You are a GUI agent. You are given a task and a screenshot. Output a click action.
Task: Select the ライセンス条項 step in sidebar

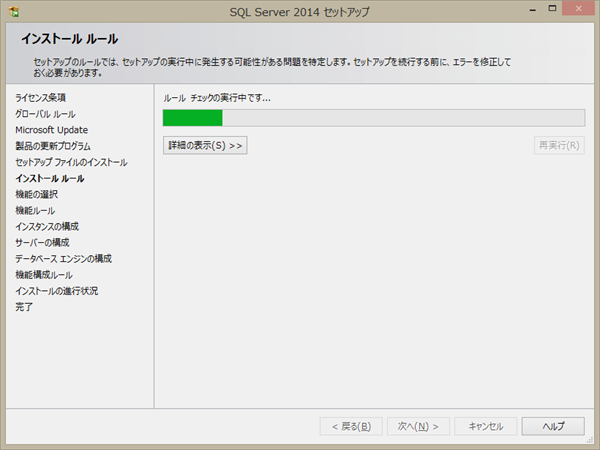(41, 98)
